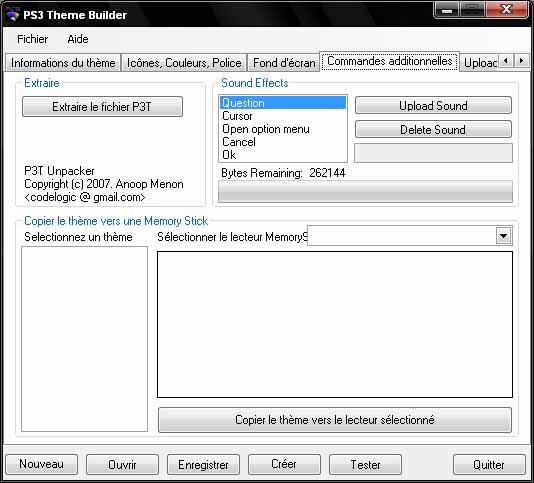Screen dimensions: 534x483
Task: Click the Bytes Remaining value 262144
Action: (x=327, y=173)
